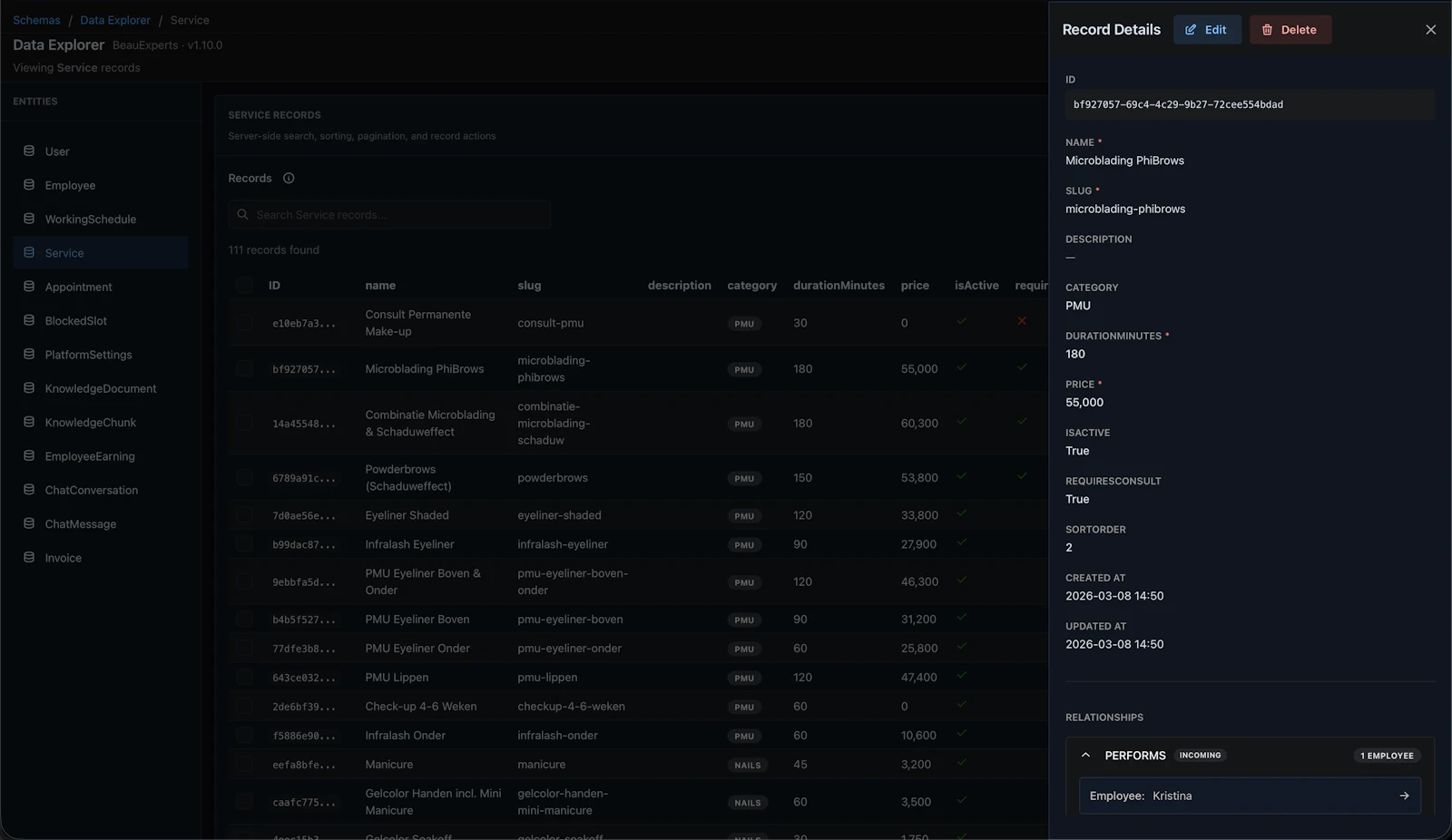1452x840 pixels.
Task: Open the Invoice entity
Action: tap(101, 558)
